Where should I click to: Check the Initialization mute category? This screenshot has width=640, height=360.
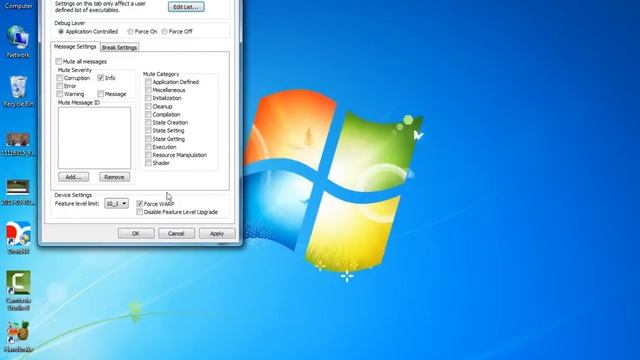[148, 98]
